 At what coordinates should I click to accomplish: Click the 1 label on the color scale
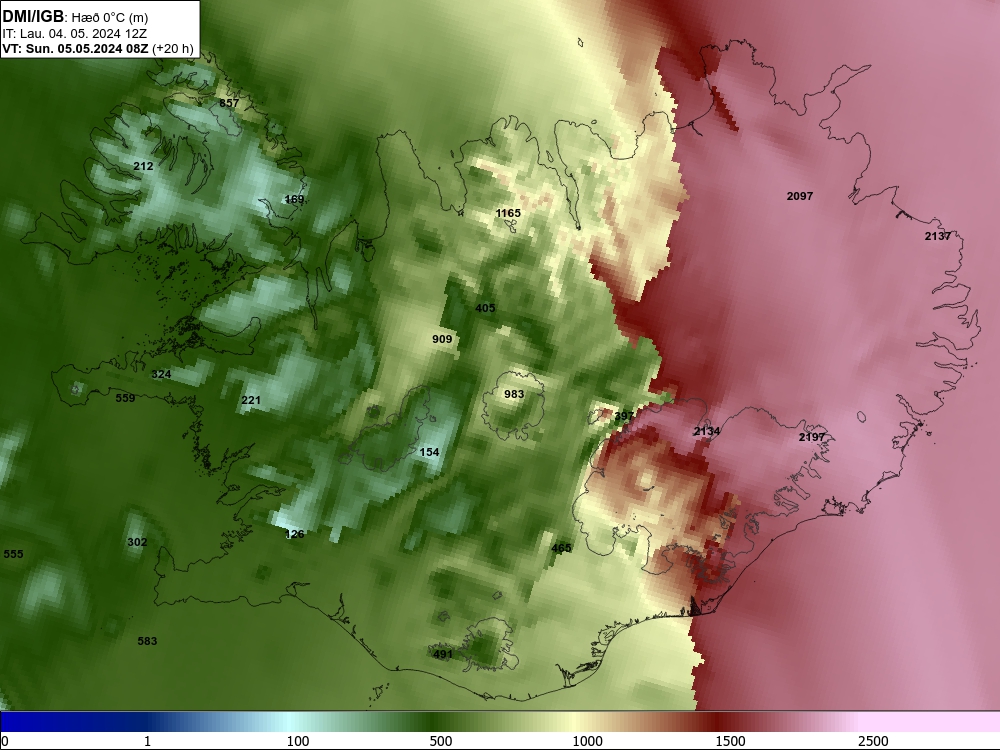147,741
